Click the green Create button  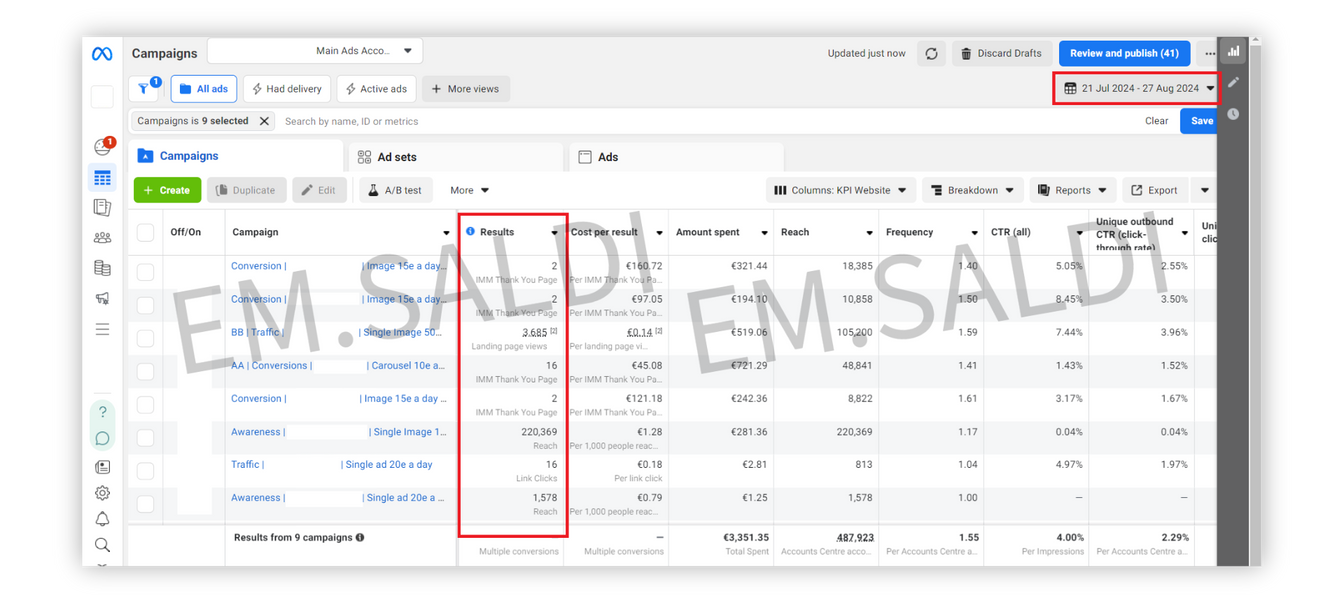168,190
